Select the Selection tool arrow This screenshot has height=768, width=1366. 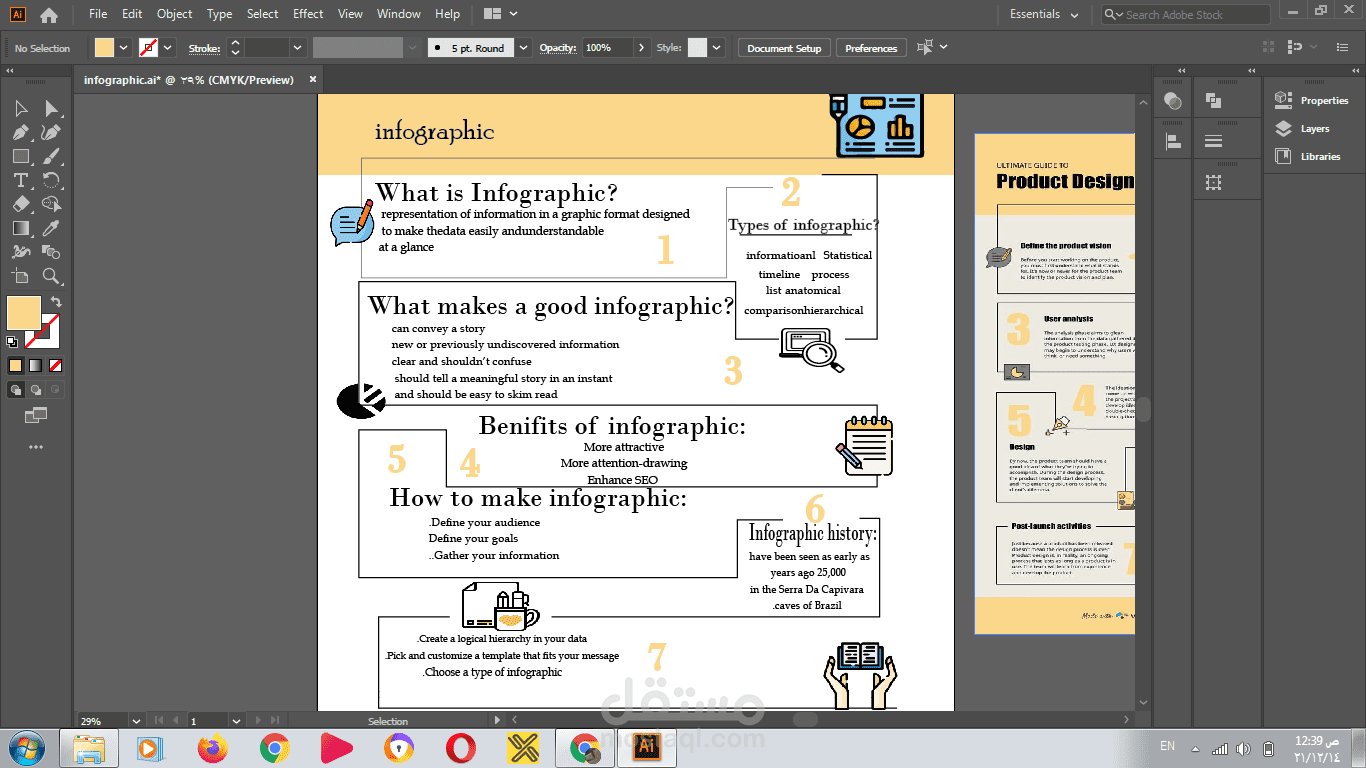(21, 108)
